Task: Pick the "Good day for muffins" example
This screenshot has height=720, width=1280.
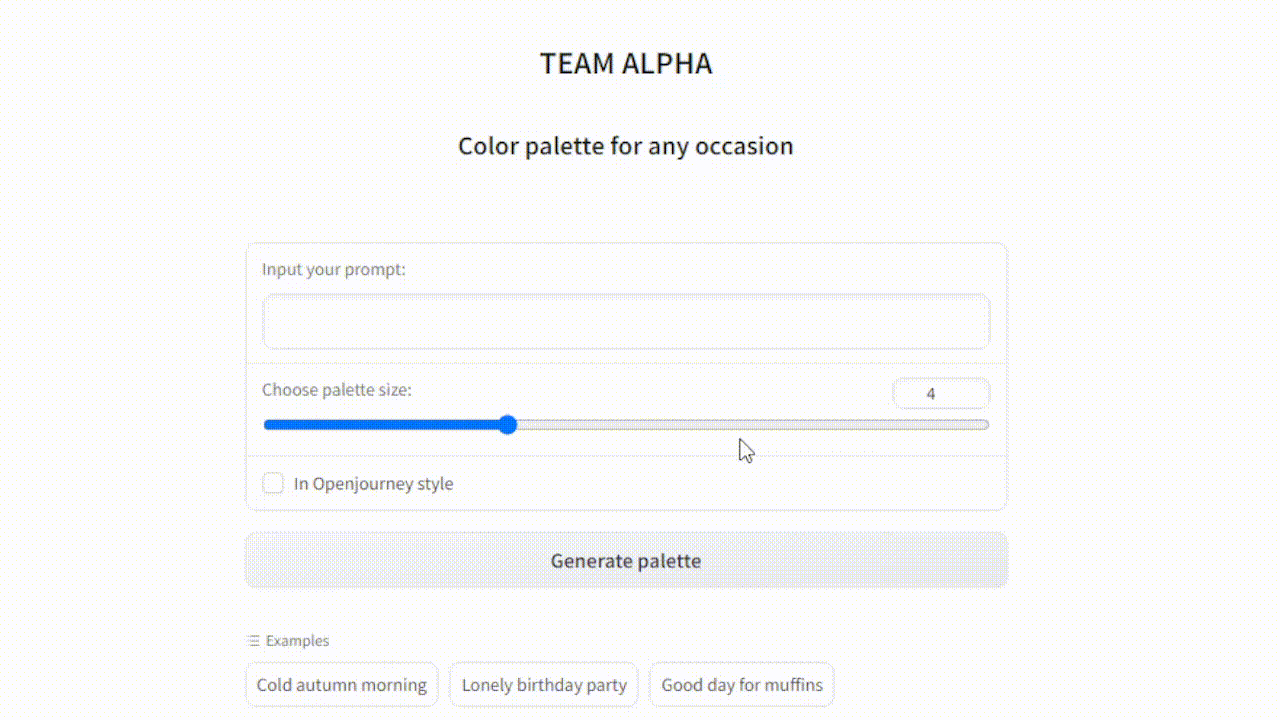Action: tap(742, 685)
